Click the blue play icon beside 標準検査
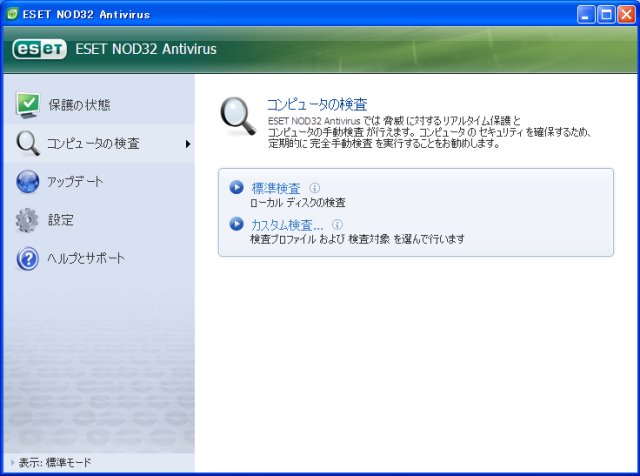The image size is (640, 476). tap(236, 187)
